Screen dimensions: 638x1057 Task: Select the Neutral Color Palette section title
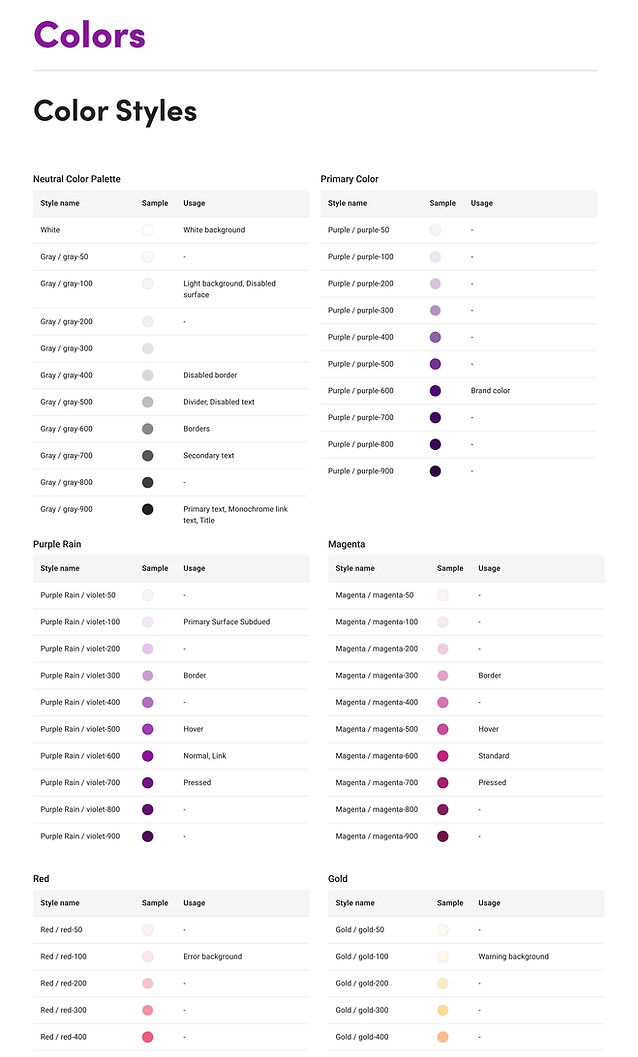pyautogui.click(x=77, y=179)
